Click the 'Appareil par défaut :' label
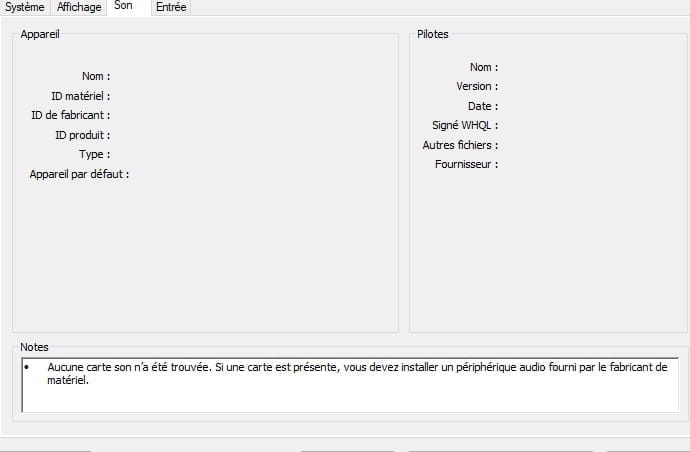 click(79, 174)
